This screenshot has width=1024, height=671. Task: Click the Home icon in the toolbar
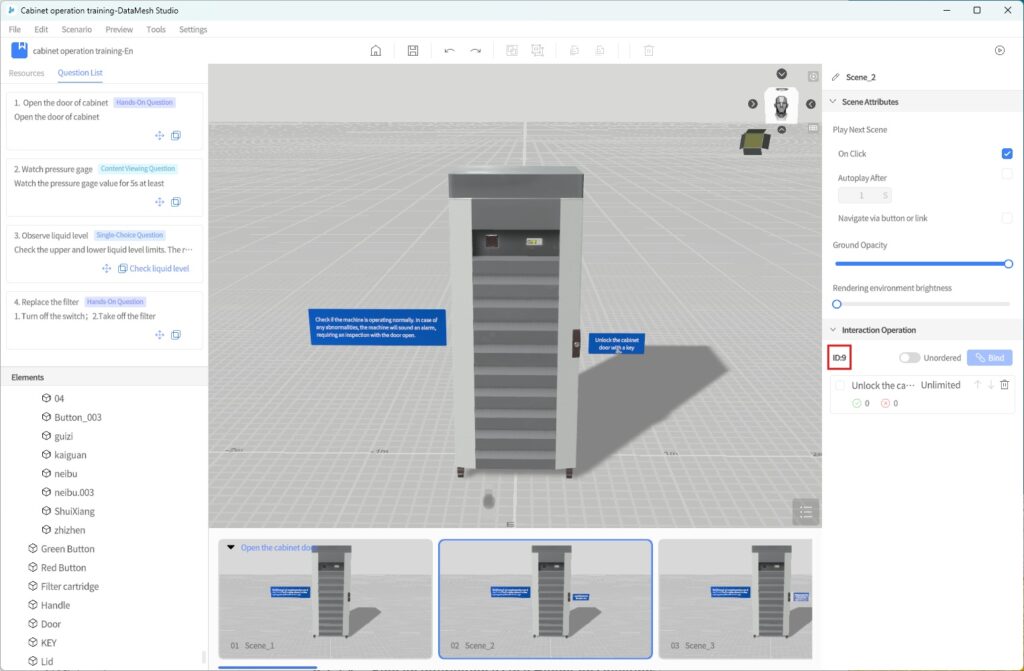click(376, 50)
